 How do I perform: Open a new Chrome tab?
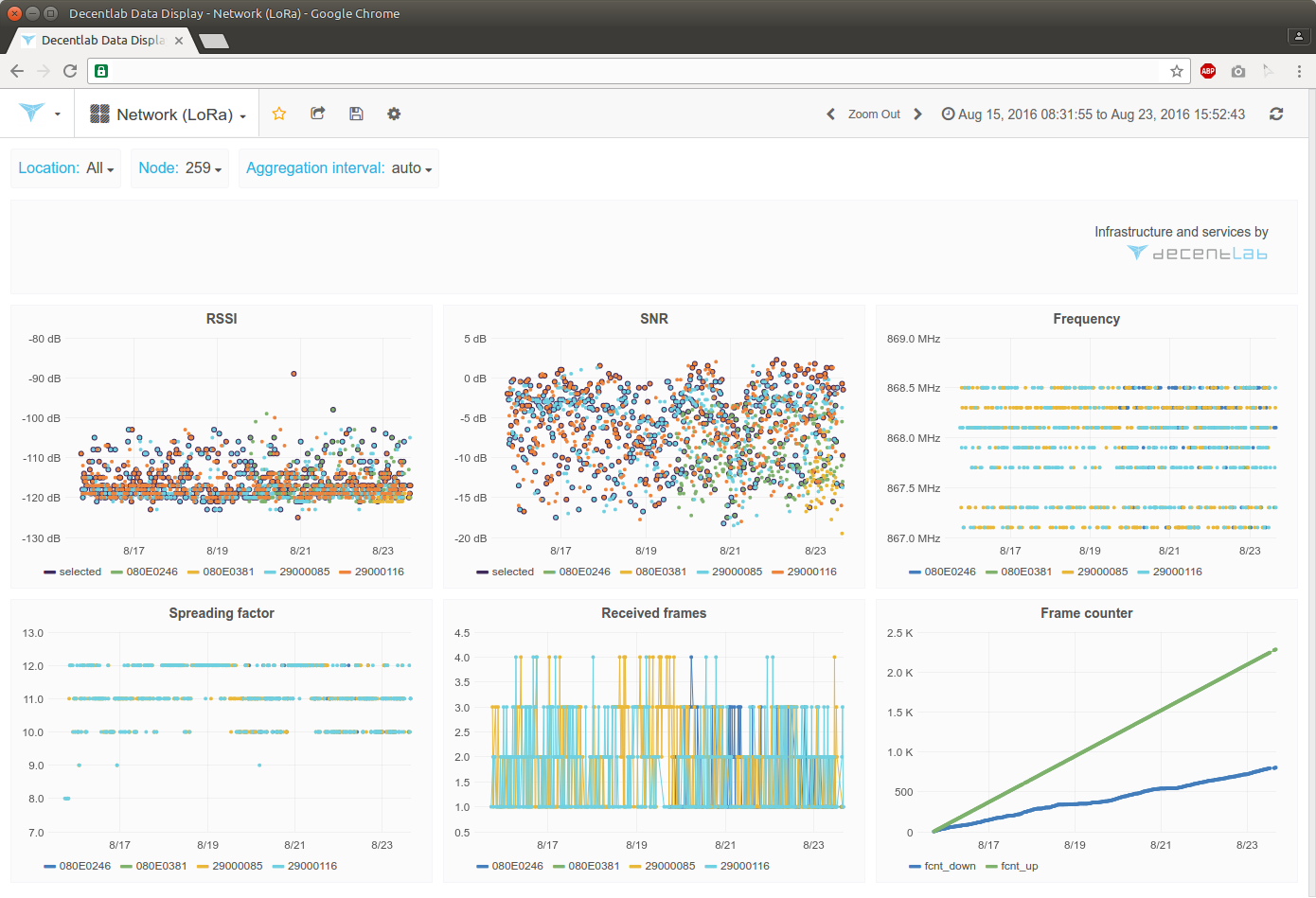pyautogui.click(x=214, y=41)
